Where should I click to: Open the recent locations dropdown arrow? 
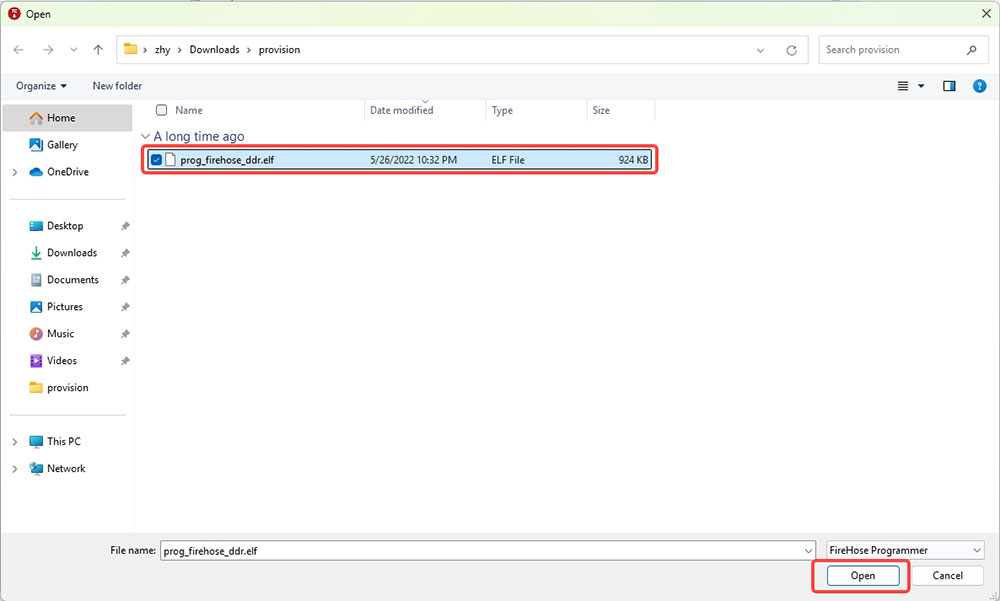74,50
